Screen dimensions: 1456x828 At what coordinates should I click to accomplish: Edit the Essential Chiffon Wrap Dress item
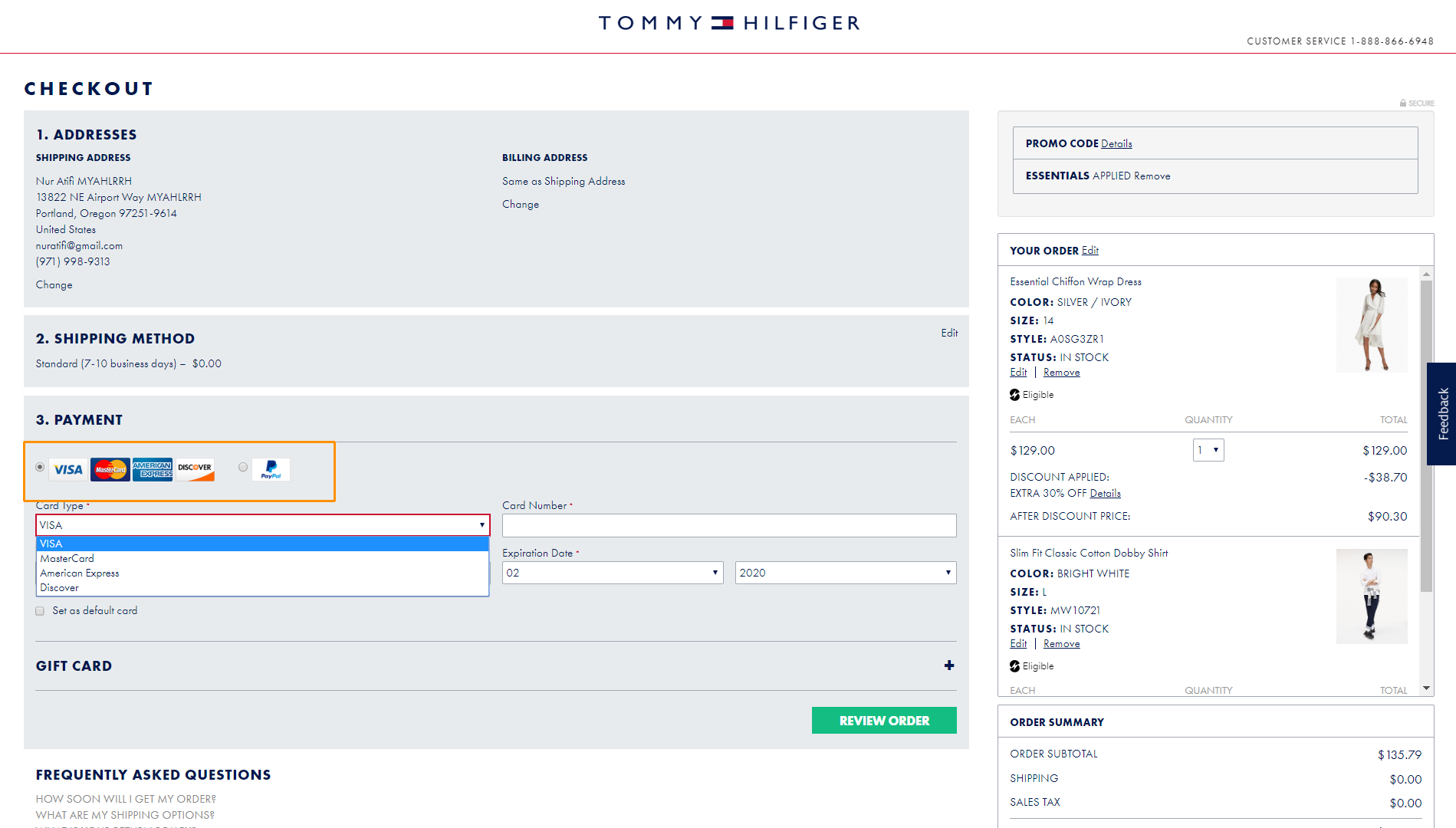tap(1018, 373)
